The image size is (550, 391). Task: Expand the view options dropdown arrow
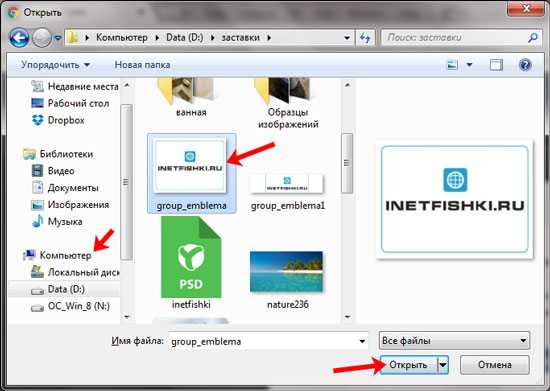pyautogui.click(x=469, y=65)
